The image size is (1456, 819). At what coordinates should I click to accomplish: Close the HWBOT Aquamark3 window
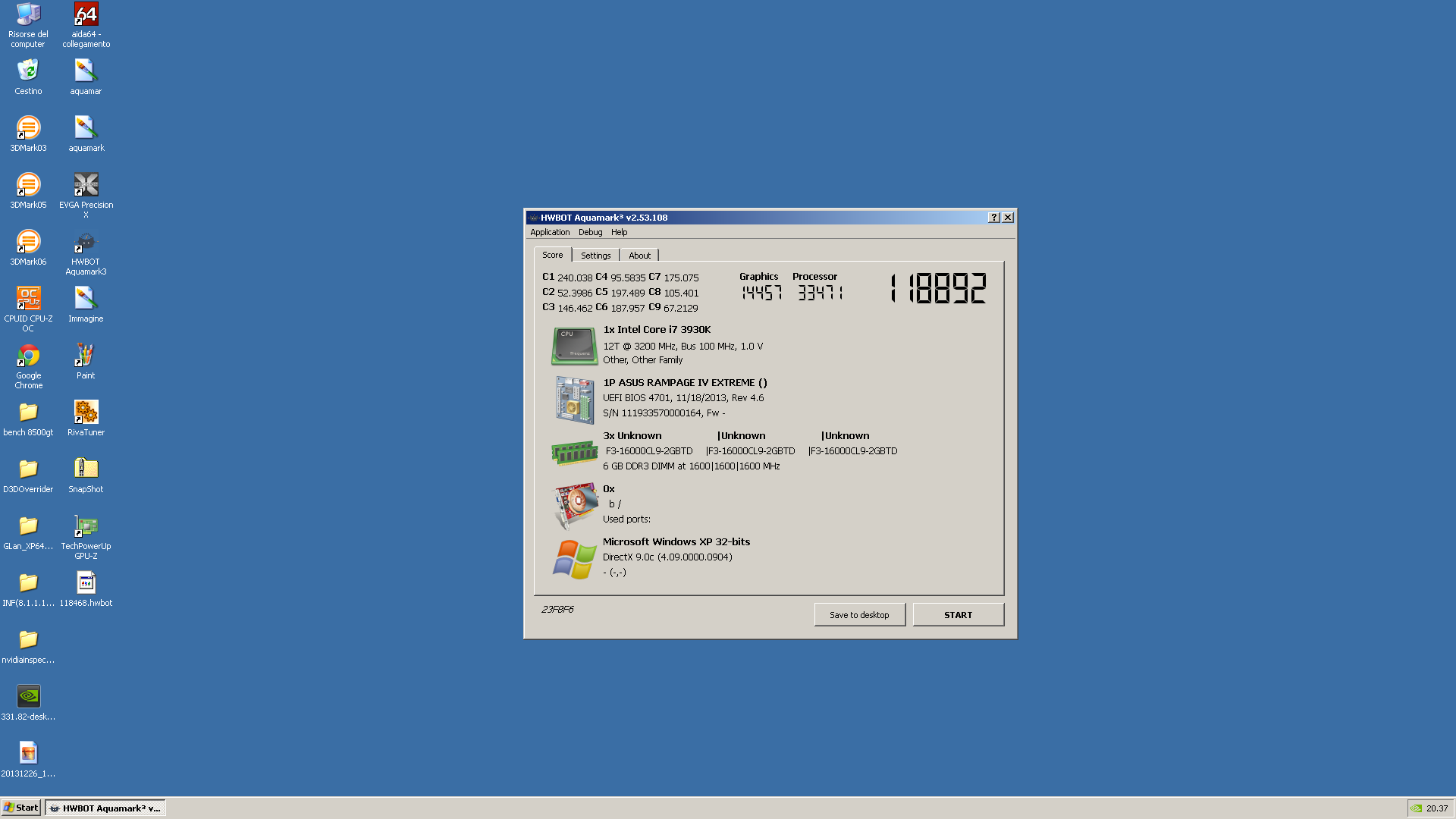[1008, 217]
